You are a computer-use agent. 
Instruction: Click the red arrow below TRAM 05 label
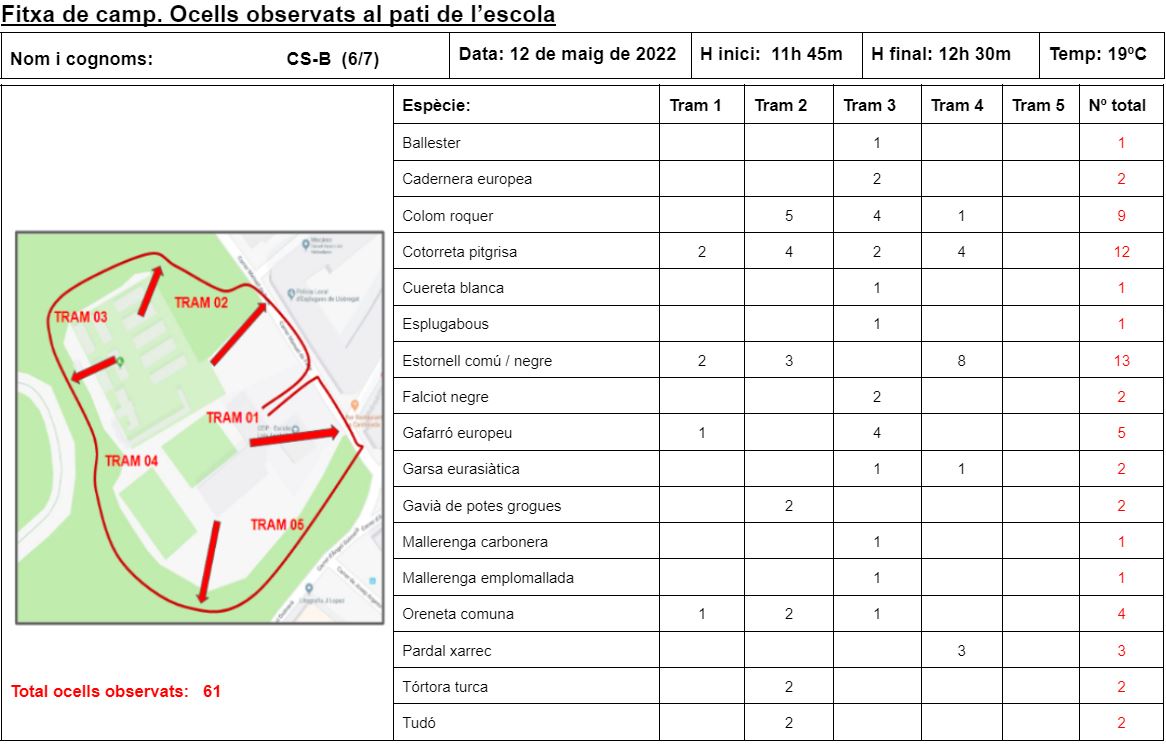tap(209, 561)
